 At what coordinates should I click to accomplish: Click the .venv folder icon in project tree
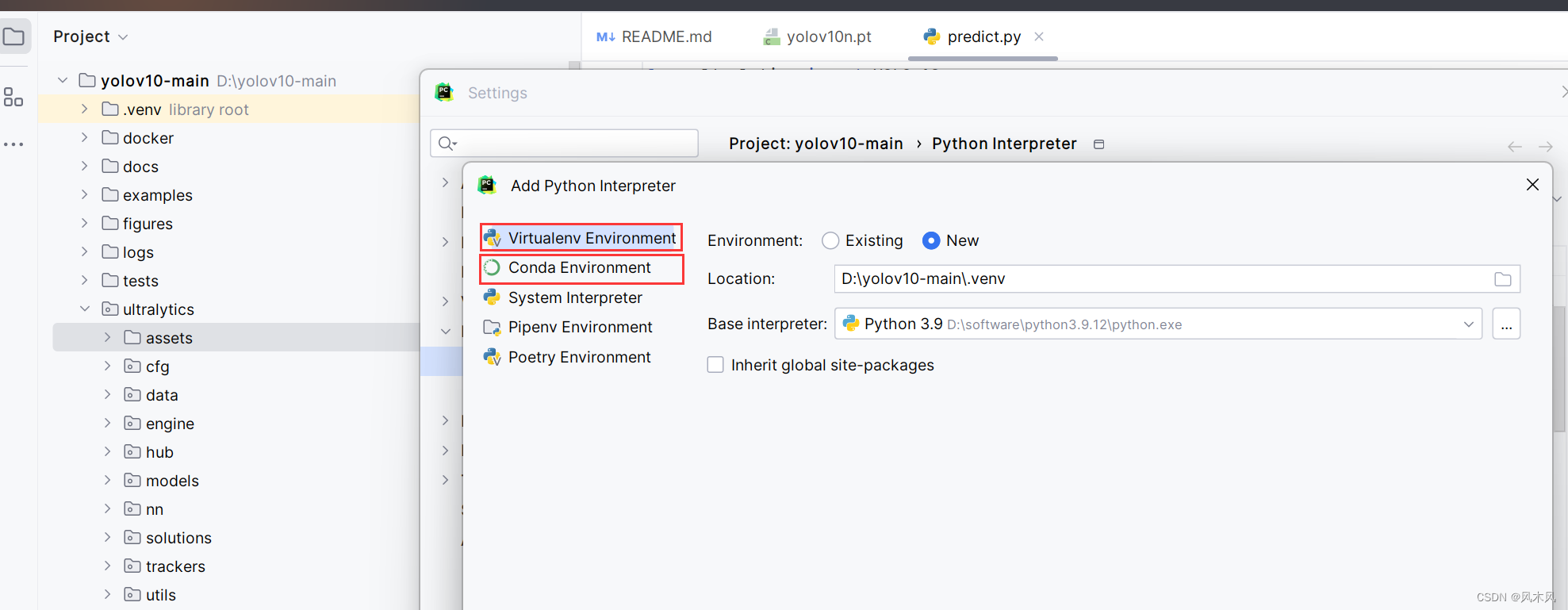110,109
